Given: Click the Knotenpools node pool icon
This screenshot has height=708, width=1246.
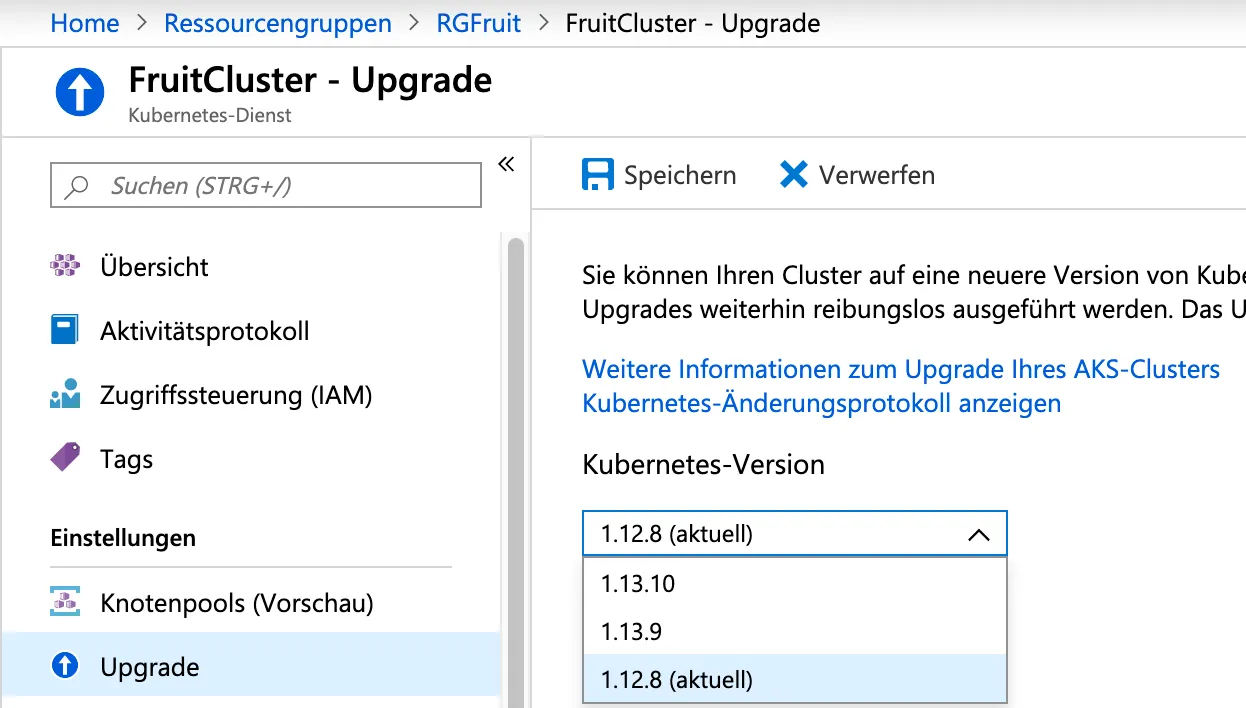Looking at the screenshot, I should [x=65, y=603].
